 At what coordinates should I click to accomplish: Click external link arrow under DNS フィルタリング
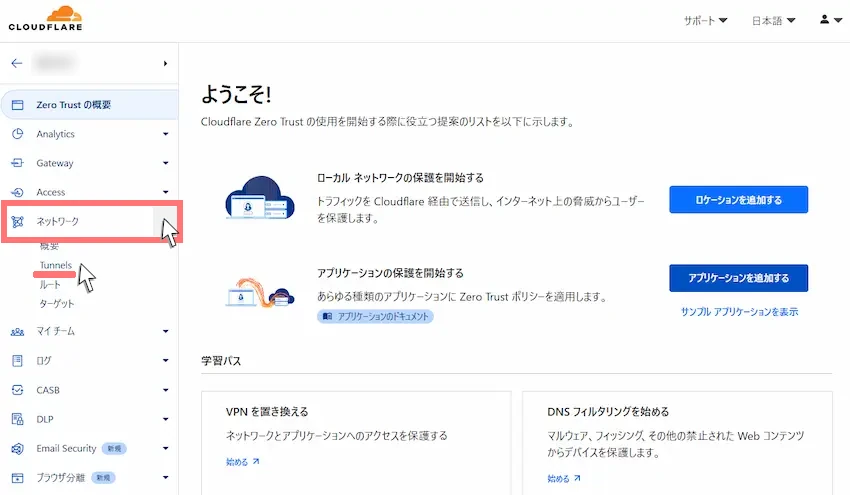pos(577,478)
